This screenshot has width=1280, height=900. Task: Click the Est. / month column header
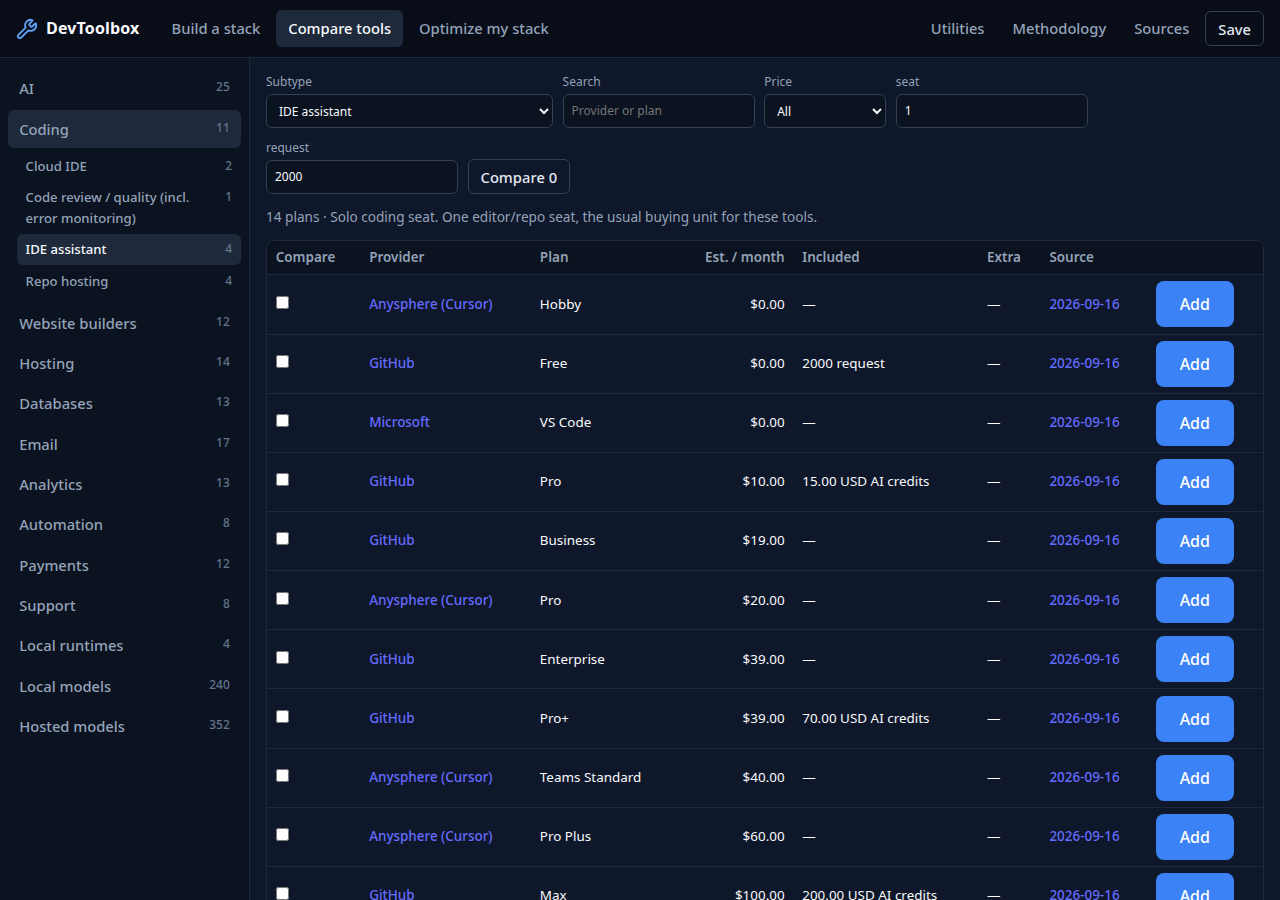tap(744, 257)
